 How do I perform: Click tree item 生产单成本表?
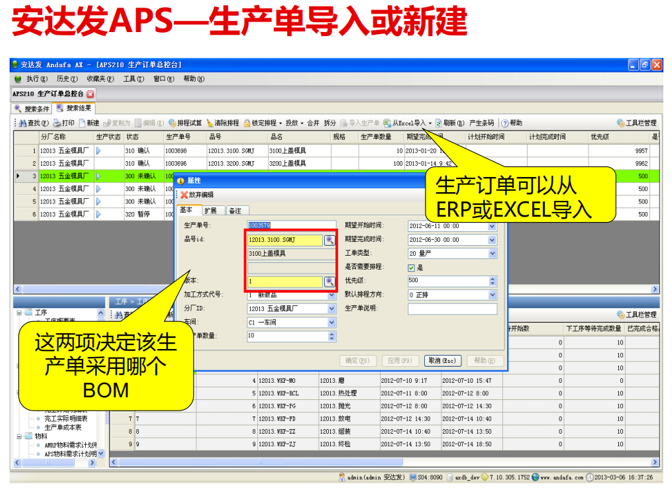[x=63, y=428]
